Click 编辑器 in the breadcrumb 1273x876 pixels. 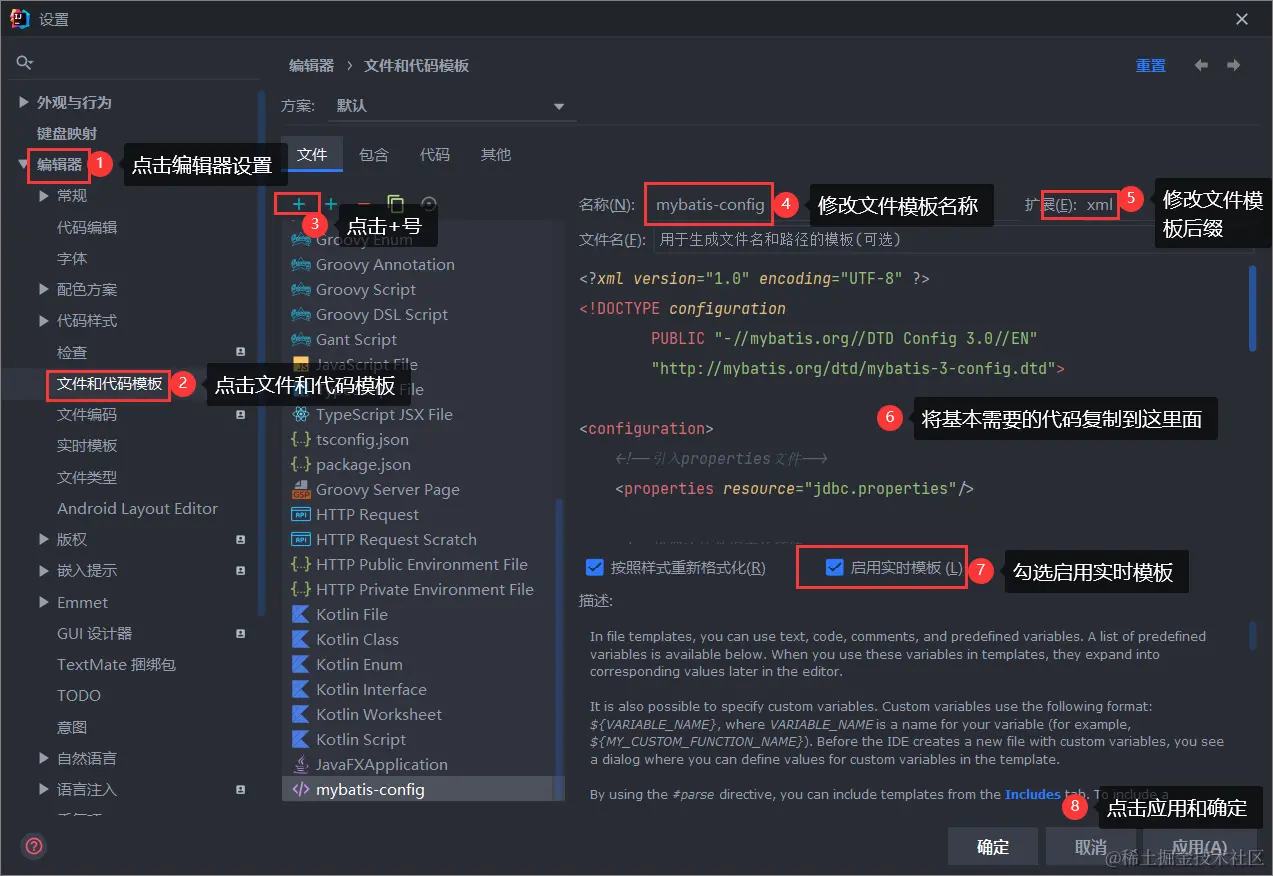pyautogui.click(x=312, y=65)
